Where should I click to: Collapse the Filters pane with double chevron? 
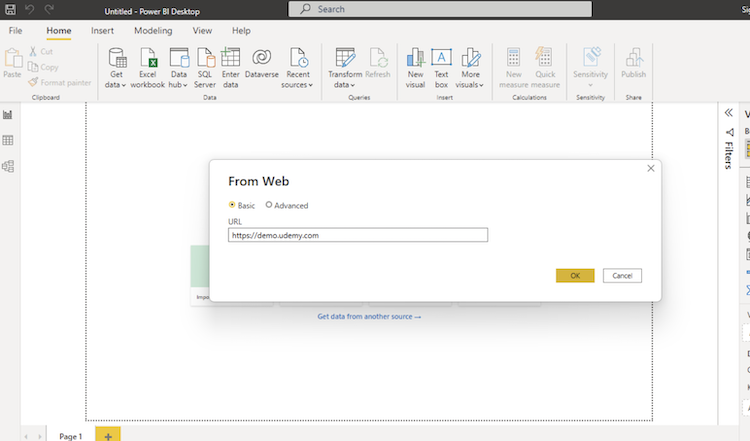click(728, 113)
